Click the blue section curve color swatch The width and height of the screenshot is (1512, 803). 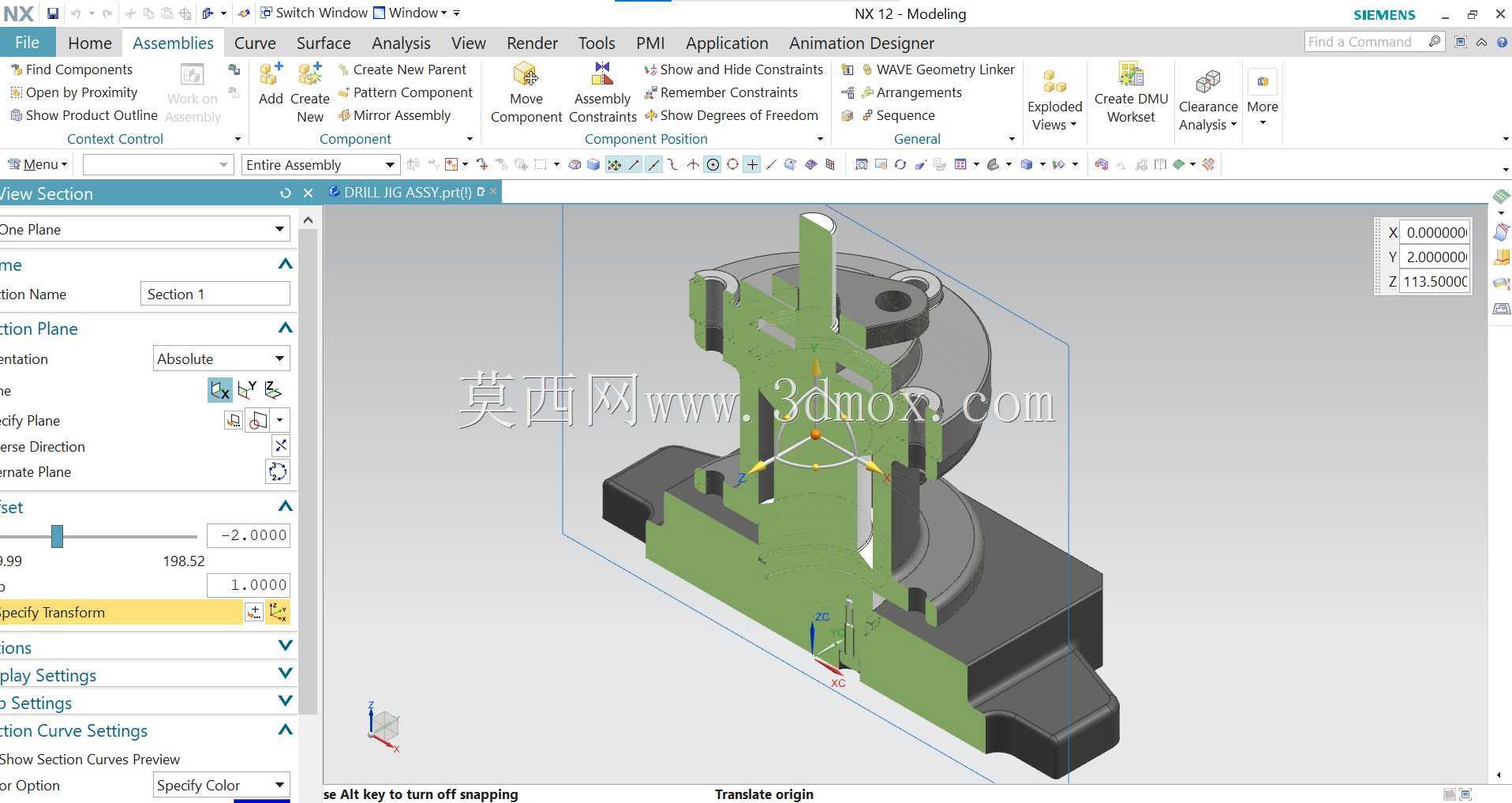point(262,801)
